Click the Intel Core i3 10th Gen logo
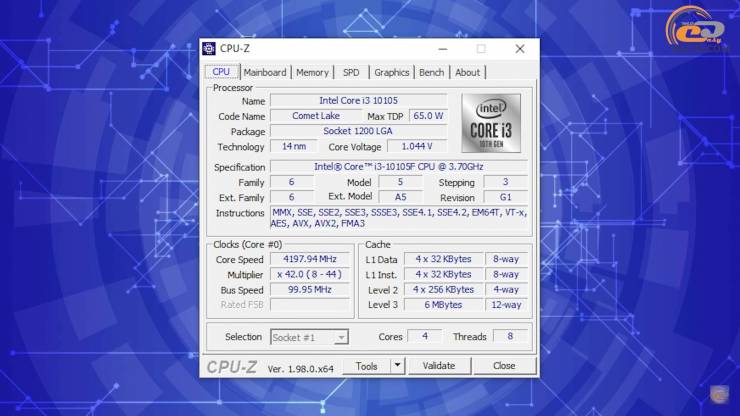The width and height of the screenshot is (740, 416). pos(491,123)
